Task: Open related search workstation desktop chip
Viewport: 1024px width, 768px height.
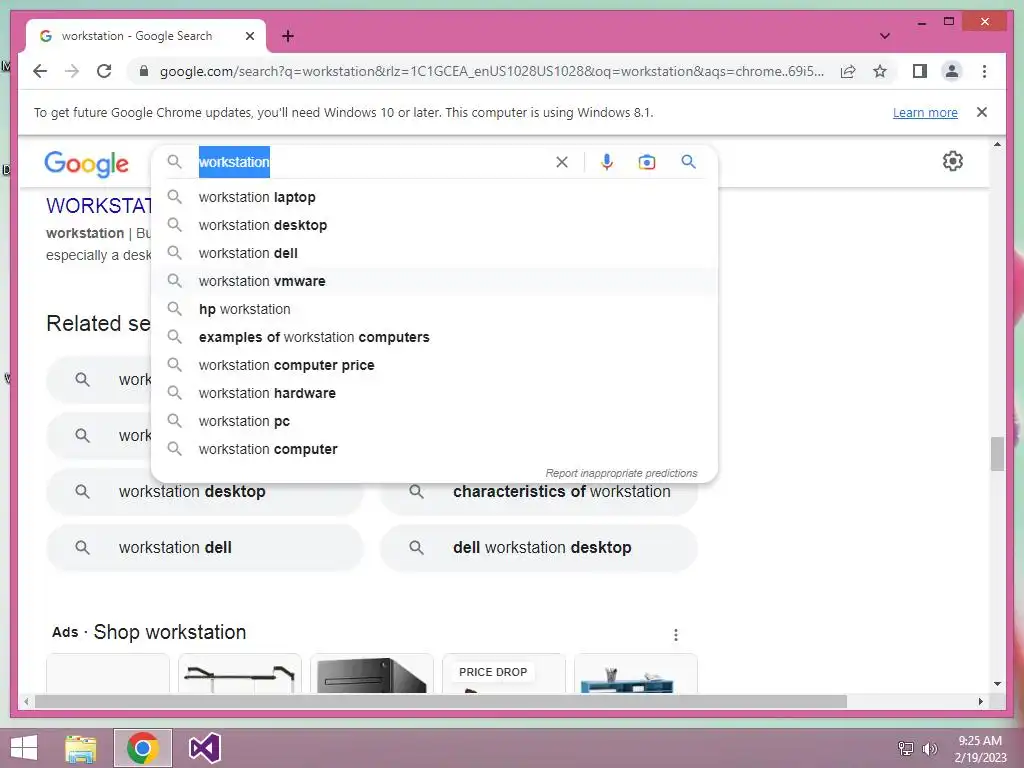Action: click(x=204, y=492)
